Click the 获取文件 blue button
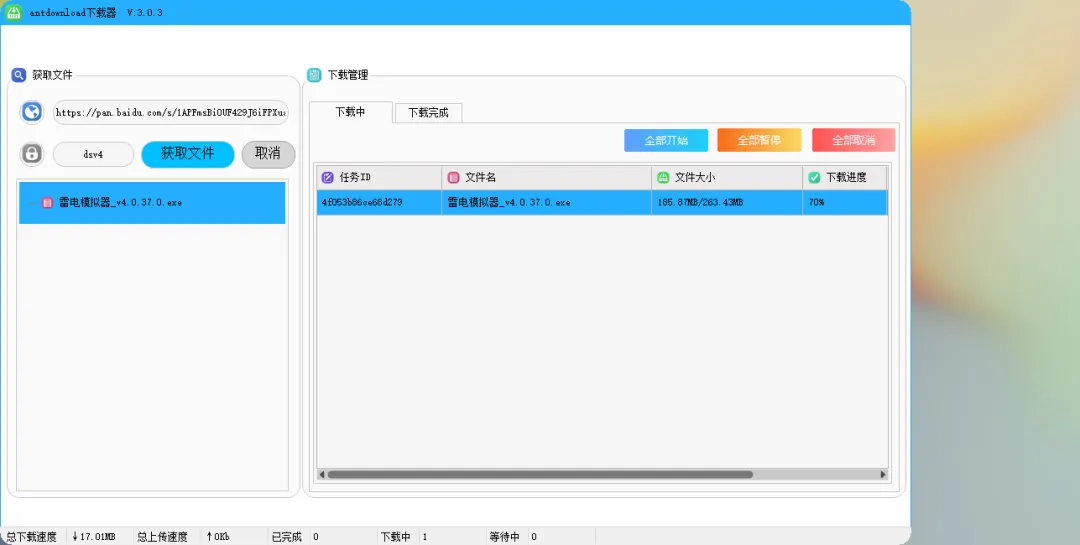The height and width of the screenshot is (545, 1080). pyautogui.click(x=187, y=154)
